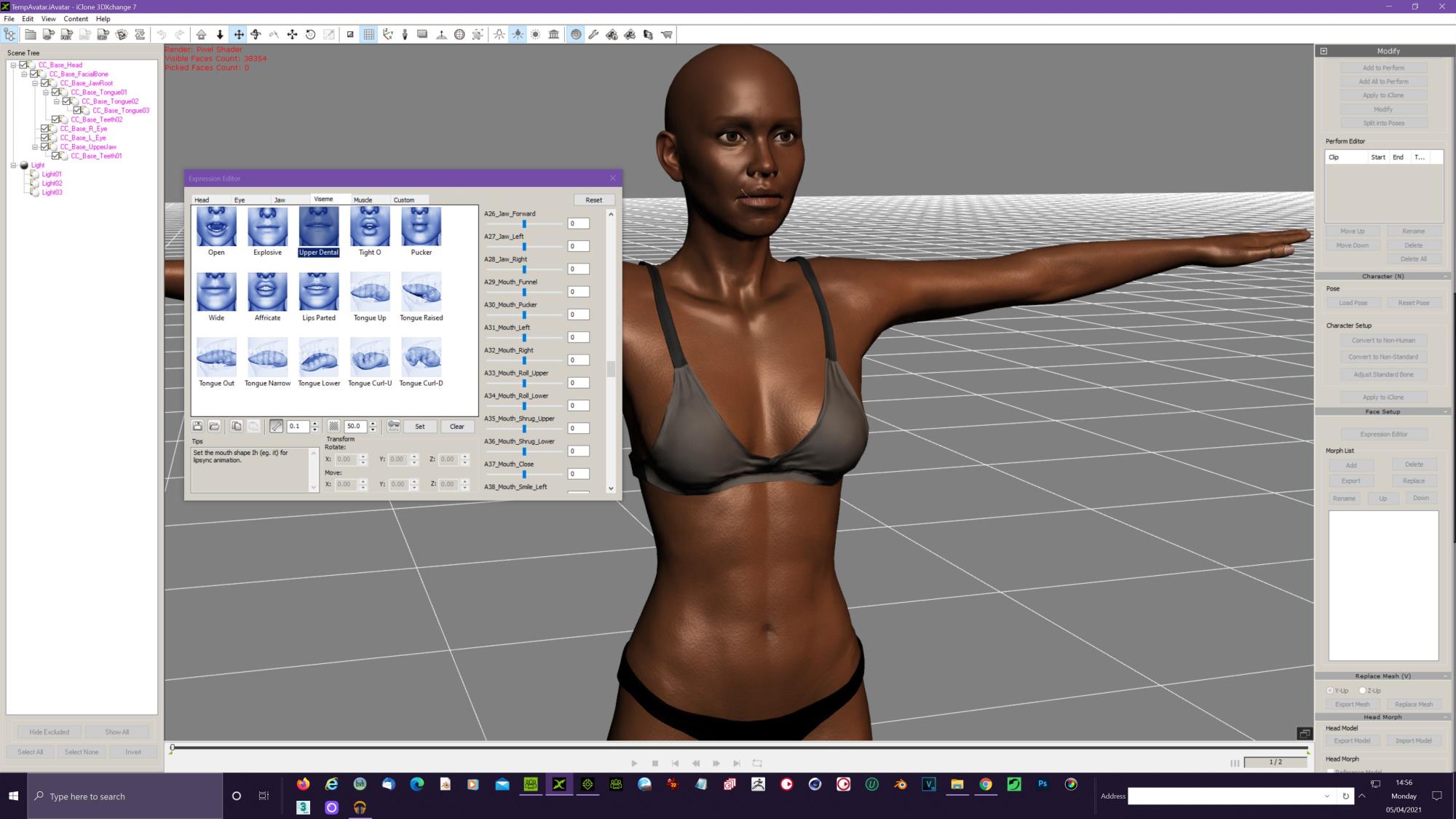This screenshot has height=819, width=1456.
Task: Toggle CC_Base_Head checkbox in Scene Tree
Action: point(23,65)
